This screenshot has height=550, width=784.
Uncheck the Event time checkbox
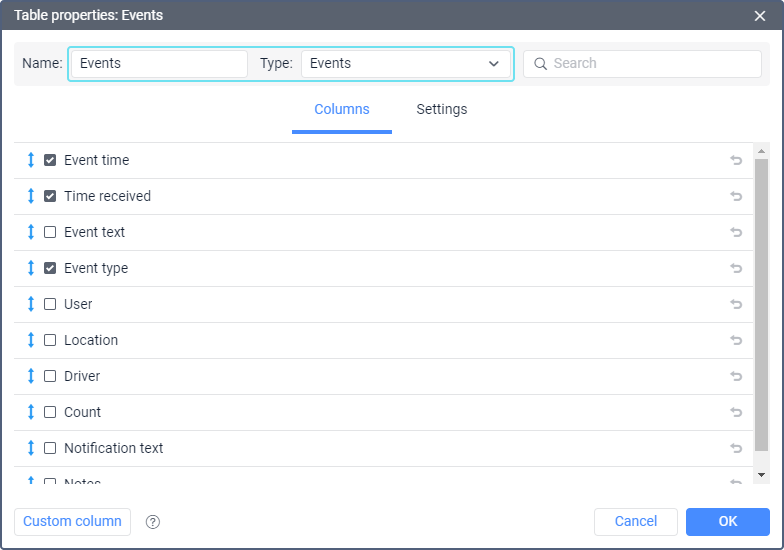click(50, 160)
